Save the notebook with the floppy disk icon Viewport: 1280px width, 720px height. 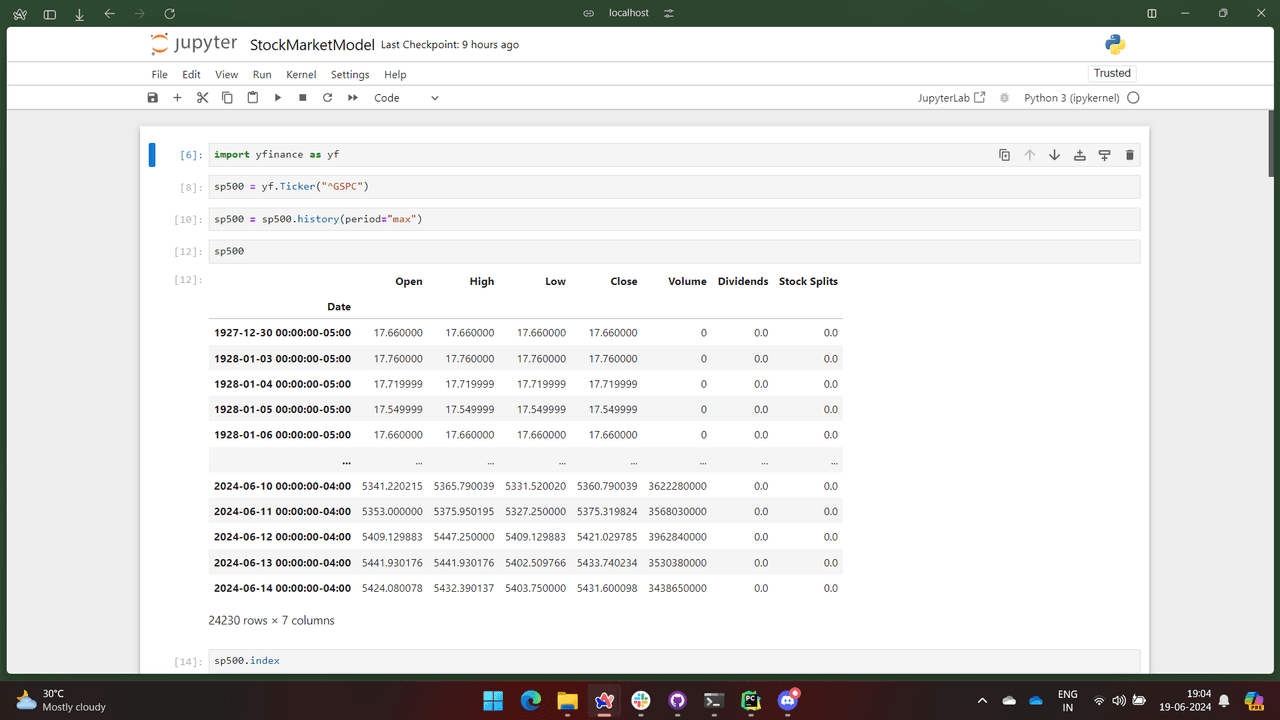(152, 98)
